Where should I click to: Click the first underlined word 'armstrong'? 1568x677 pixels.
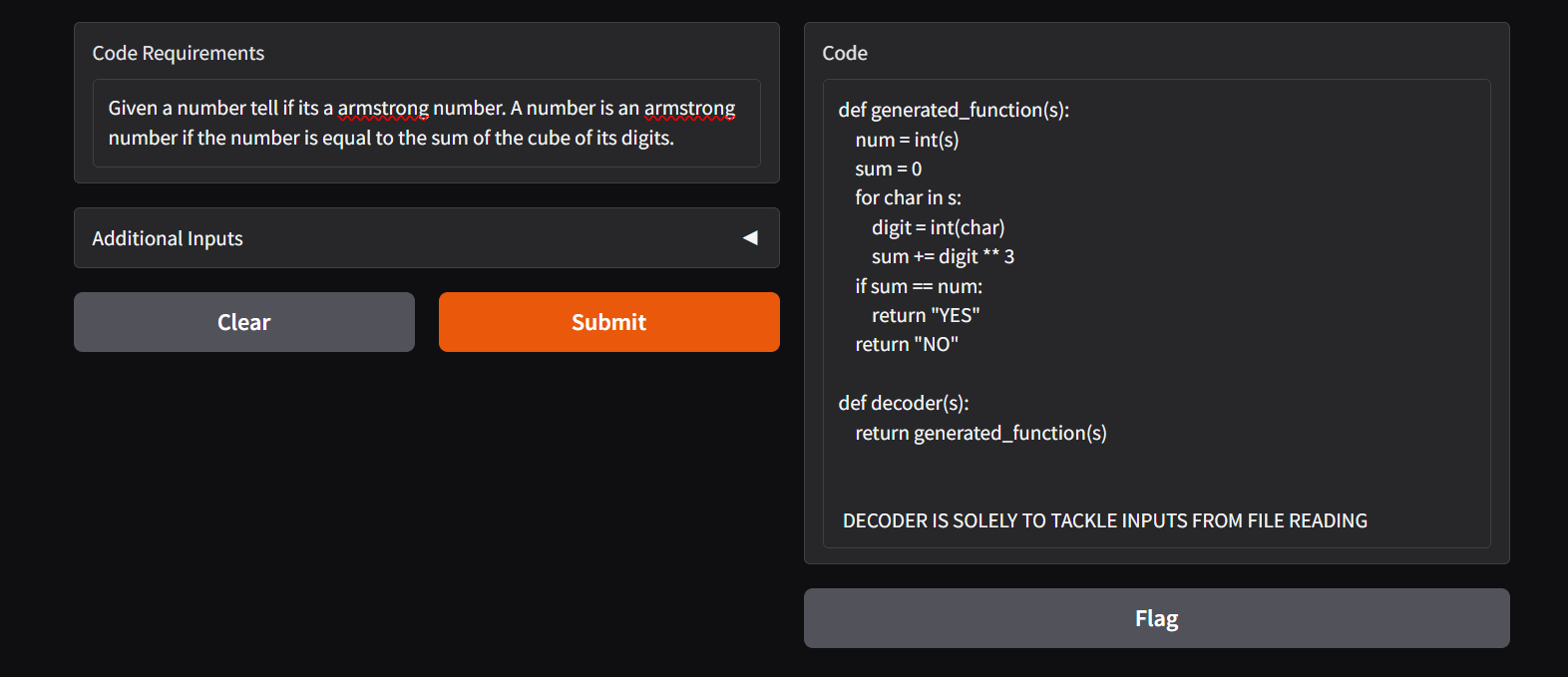[383, 108]
